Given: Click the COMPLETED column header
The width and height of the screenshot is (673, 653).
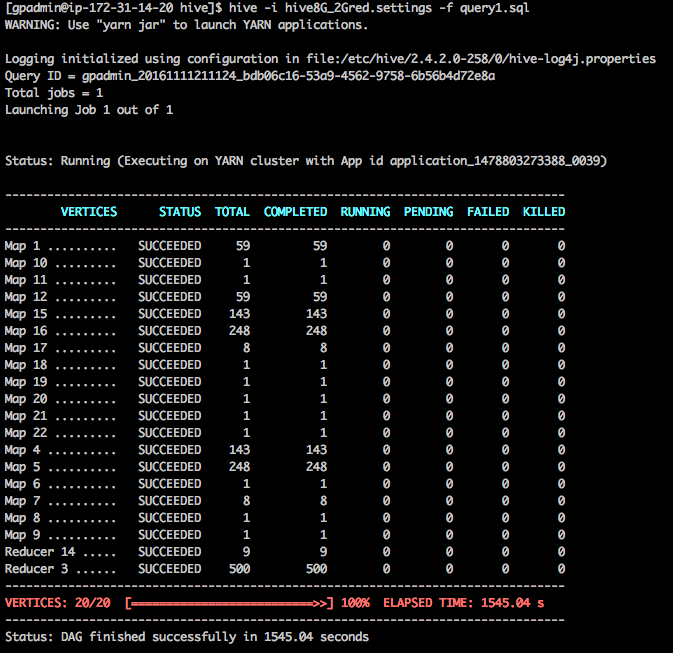Looking at the screenshot, I should coord(295,212).
